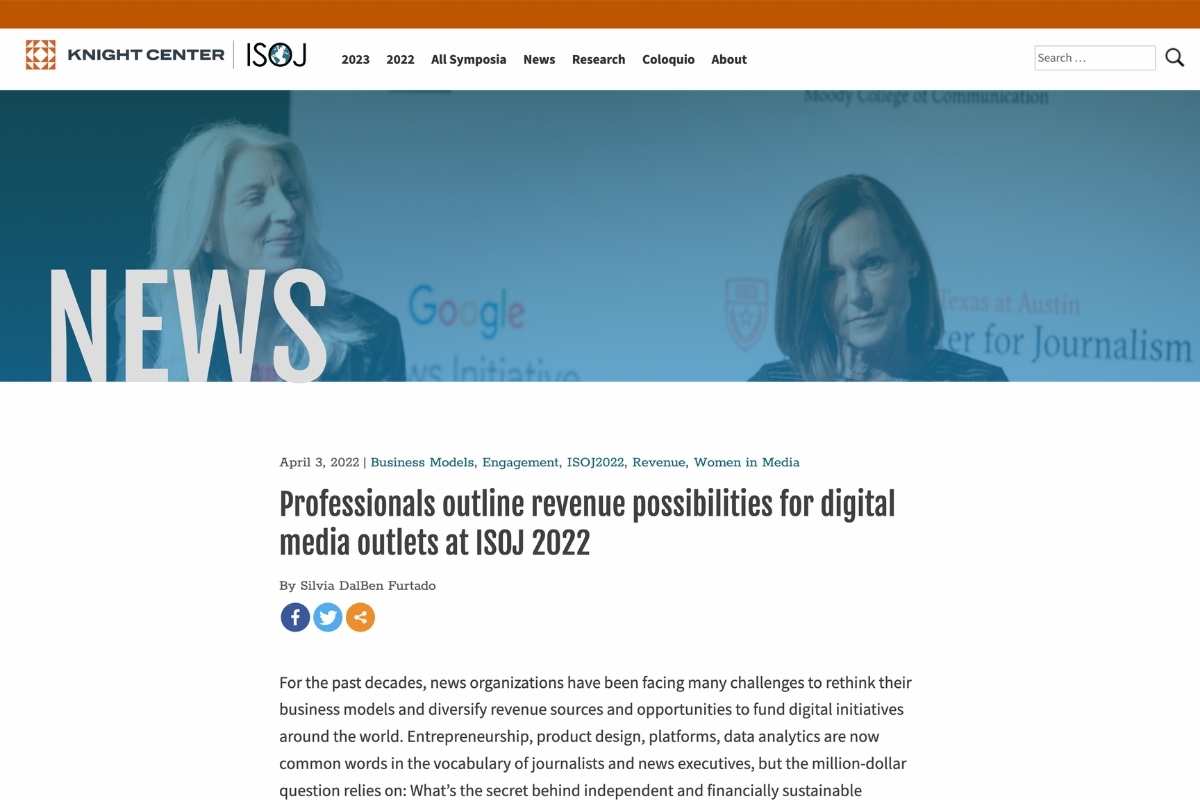Click into the Search text field
This screenshot has height=800, width=1200.
(1094, 58)
